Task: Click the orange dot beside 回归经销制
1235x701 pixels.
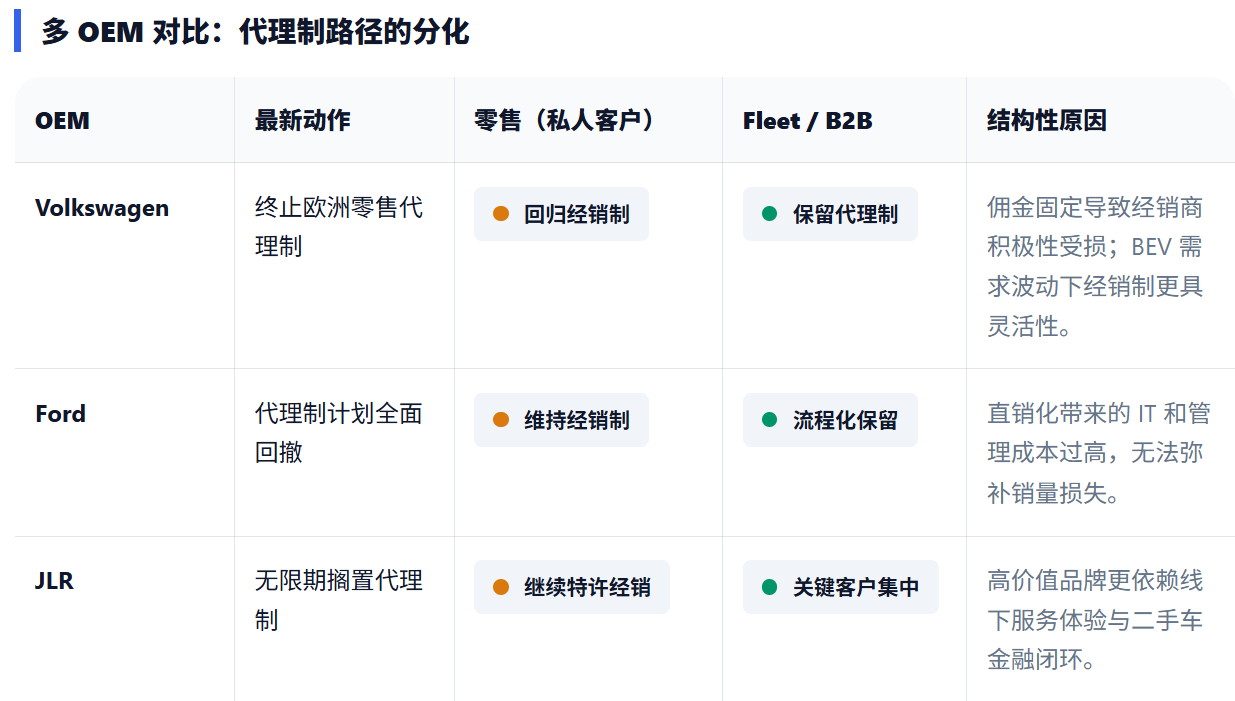Action: click(501, 214)
